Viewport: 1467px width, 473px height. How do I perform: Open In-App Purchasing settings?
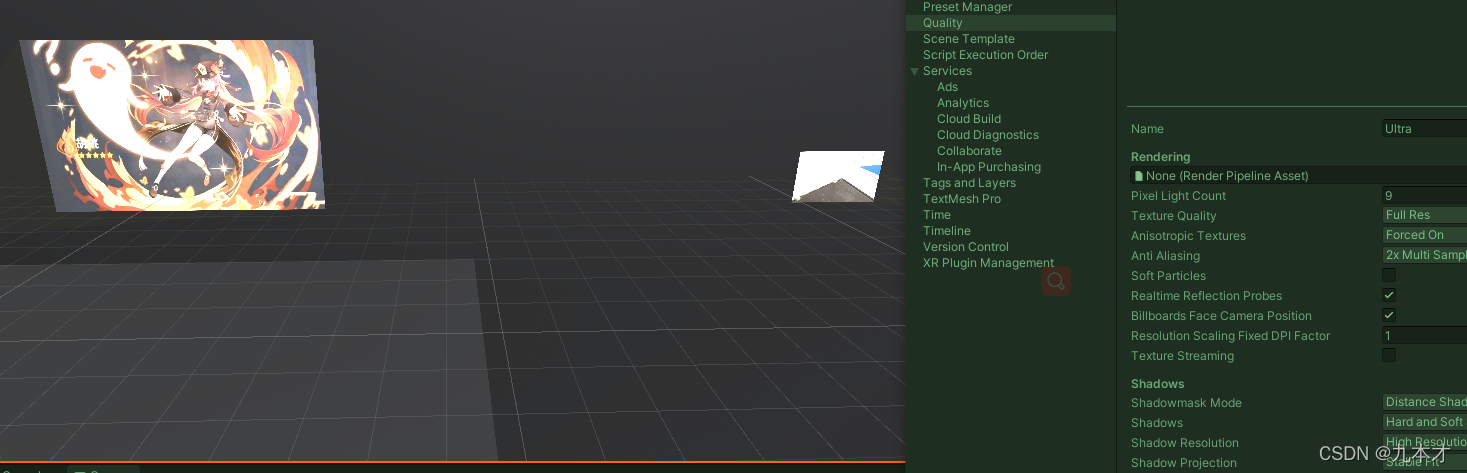(x=989, y=167)
